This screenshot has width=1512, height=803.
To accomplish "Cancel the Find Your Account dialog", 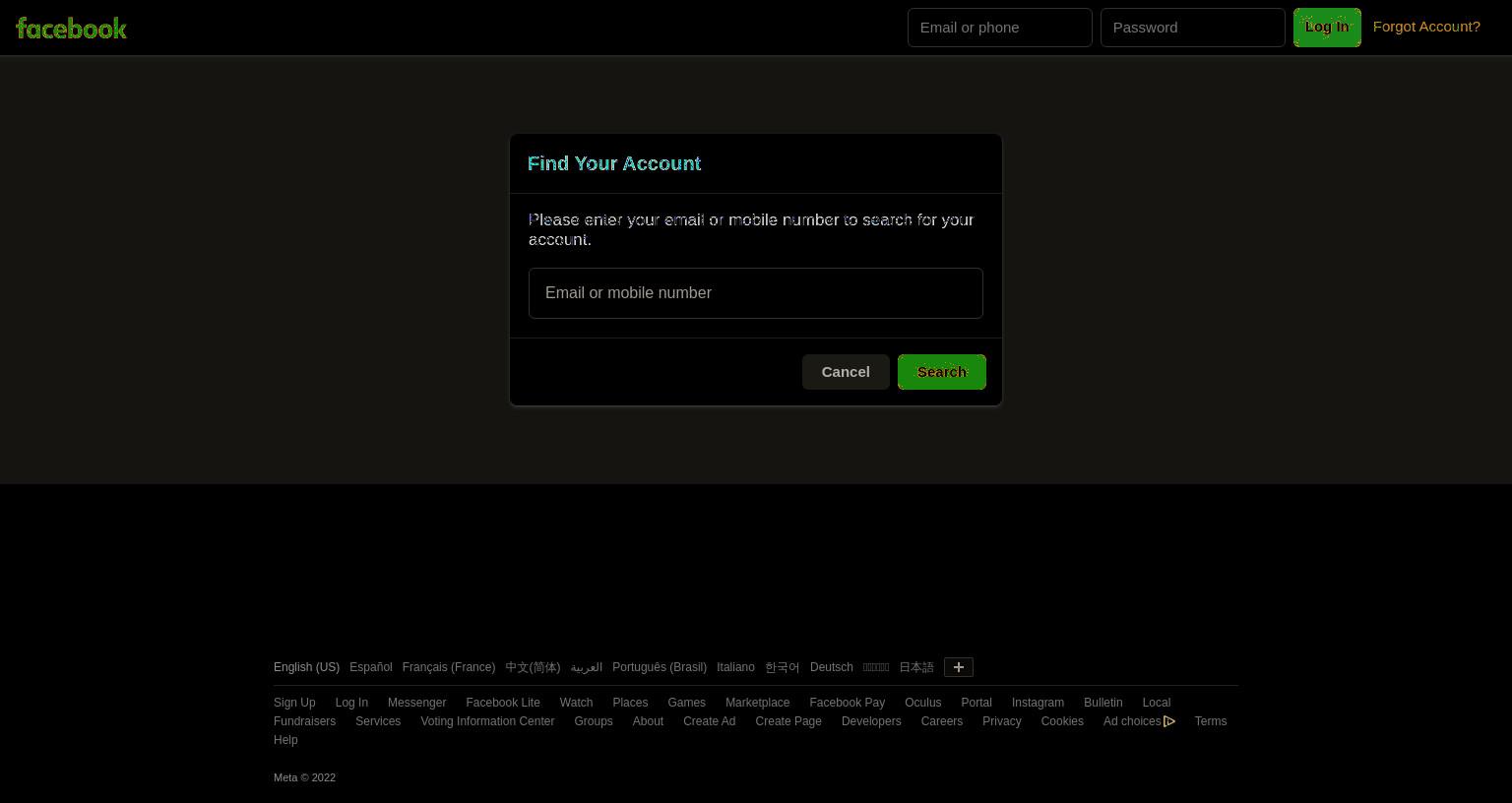I will [x=846, y=372].
